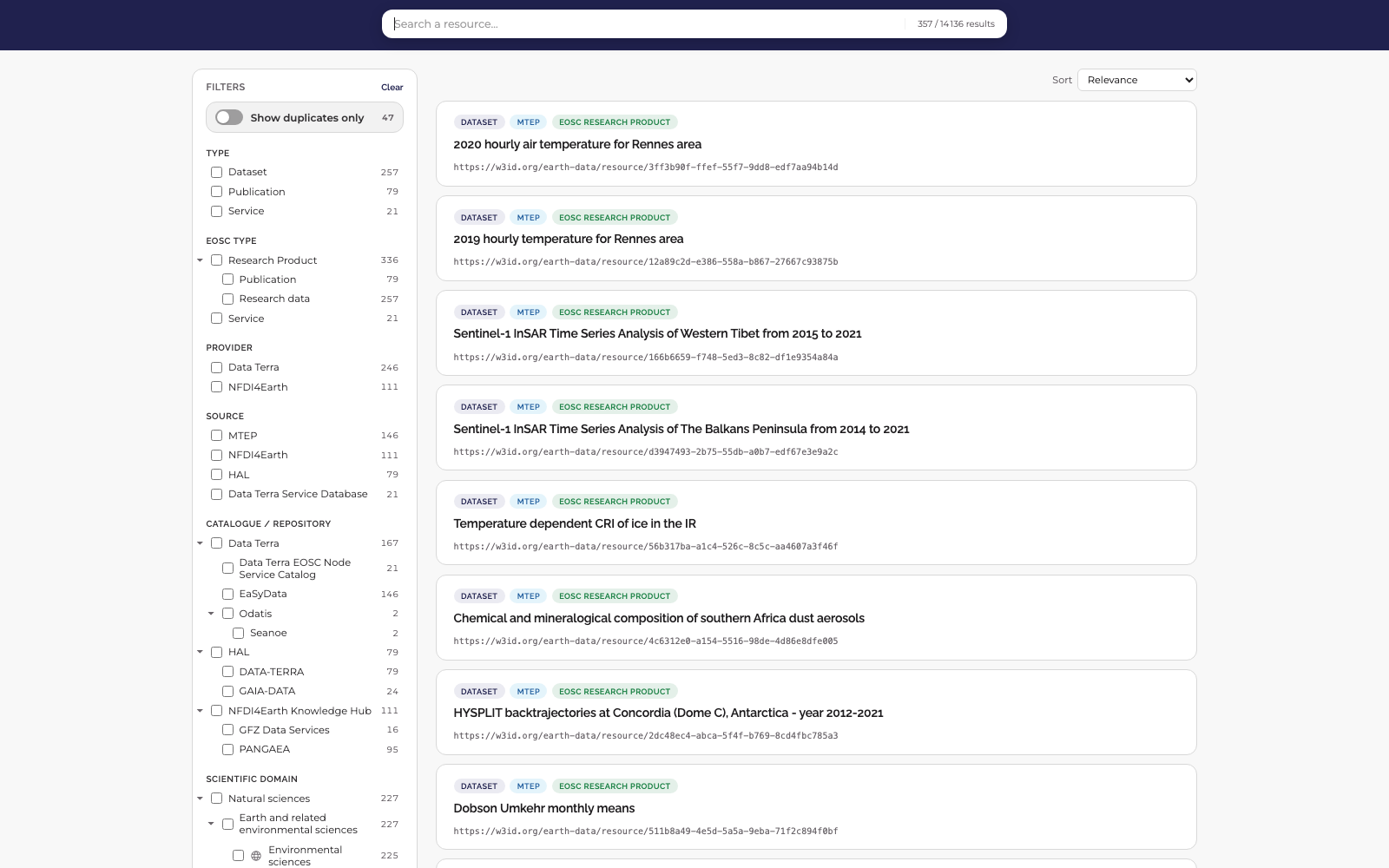Collapse the Research Product EOSC type group
This screenshot has width=1389, height=868.
click(x=201, y=260)
